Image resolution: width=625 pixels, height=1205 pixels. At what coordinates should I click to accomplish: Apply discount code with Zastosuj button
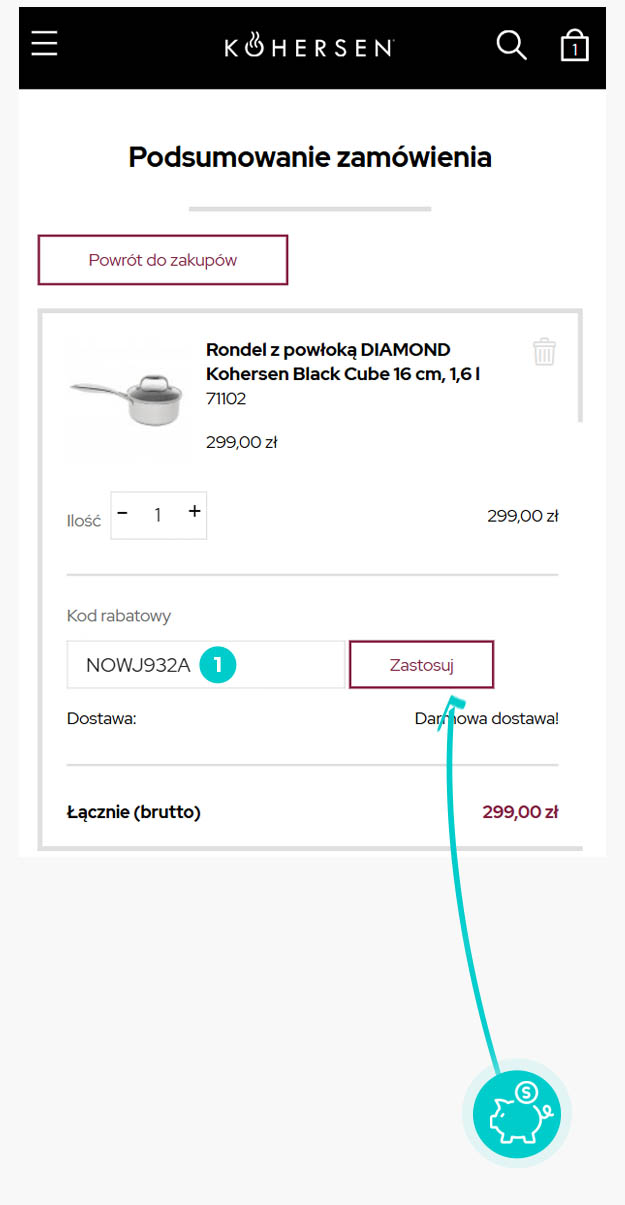421,665
